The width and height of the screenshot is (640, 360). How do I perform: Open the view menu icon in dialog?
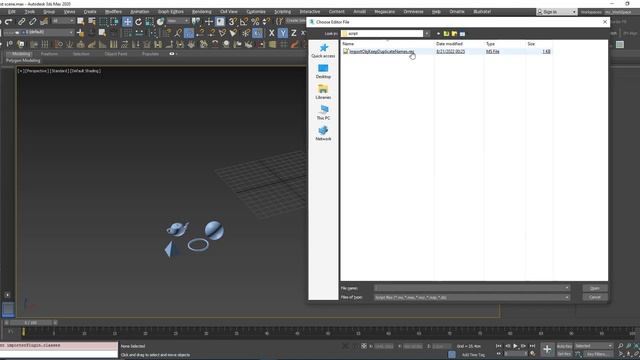pyautogui.click(x=462, y=33)
